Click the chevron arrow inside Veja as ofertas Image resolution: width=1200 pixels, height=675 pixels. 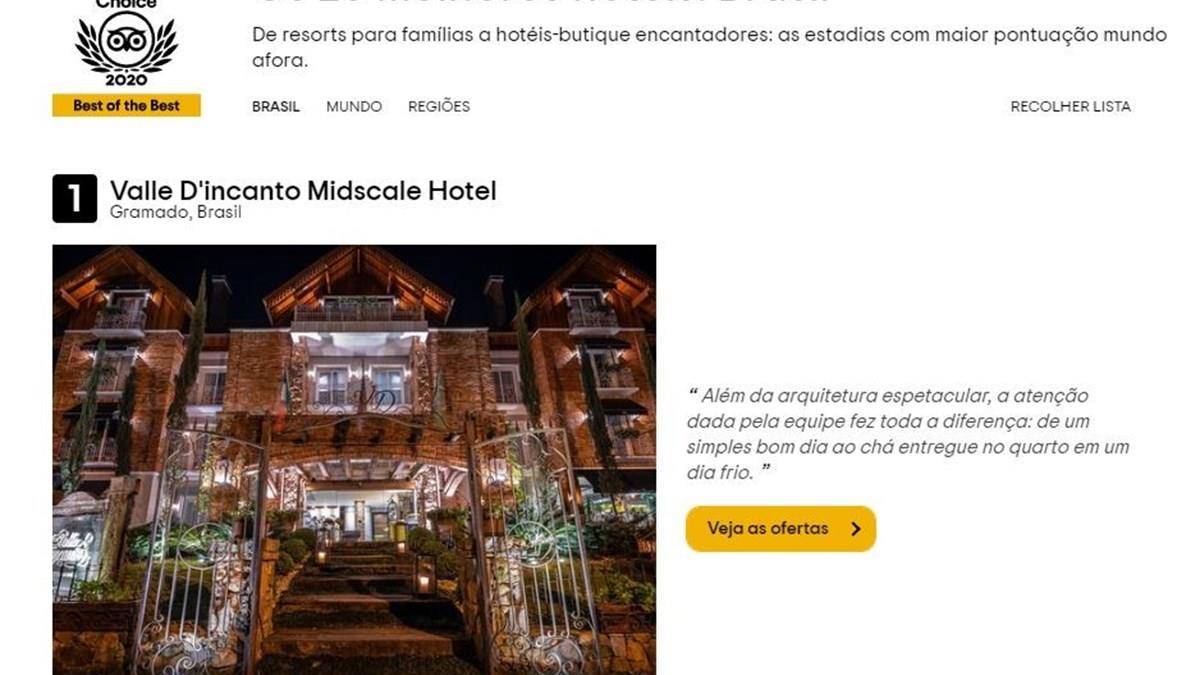click(x=855, y=529)
